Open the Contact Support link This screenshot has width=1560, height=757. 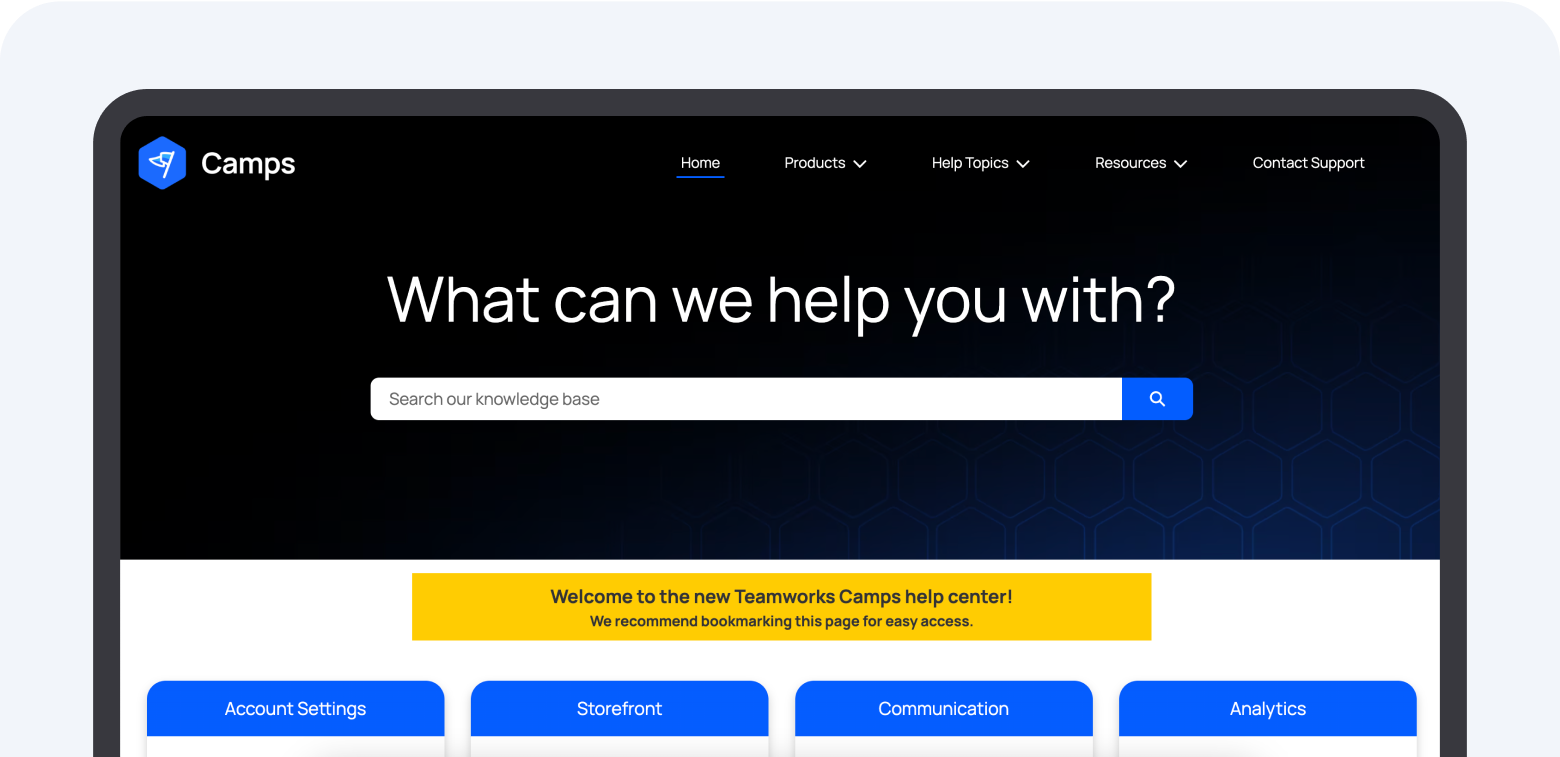coord(1308,163)
